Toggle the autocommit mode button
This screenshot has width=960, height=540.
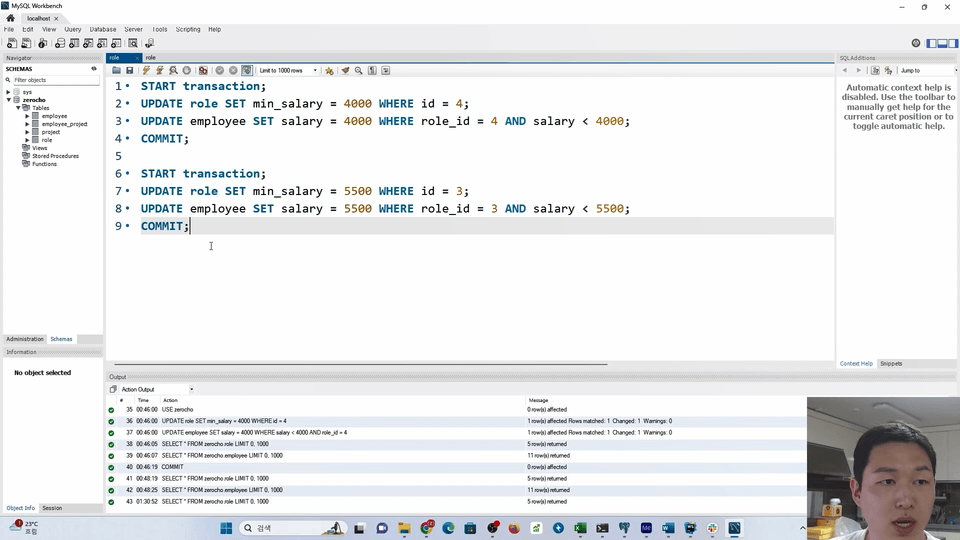pyautogui.click(x=247, y=71)
